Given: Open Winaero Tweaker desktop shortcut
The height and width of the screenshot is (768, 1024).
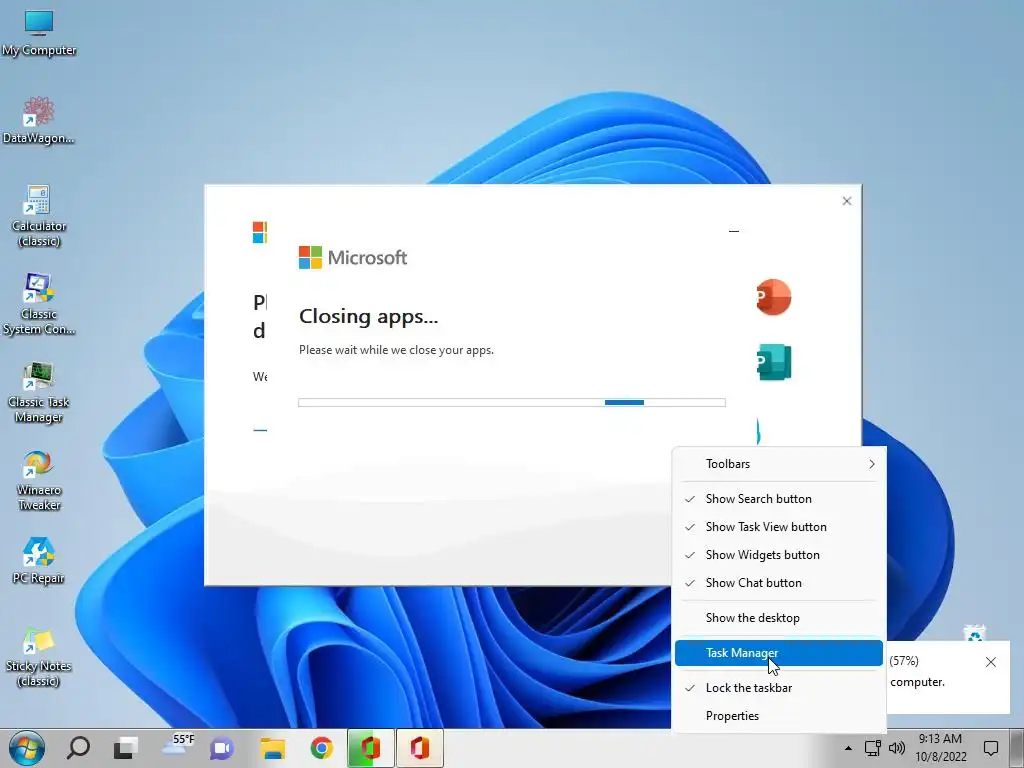Looking at the screenshot, I should point(39,481).
